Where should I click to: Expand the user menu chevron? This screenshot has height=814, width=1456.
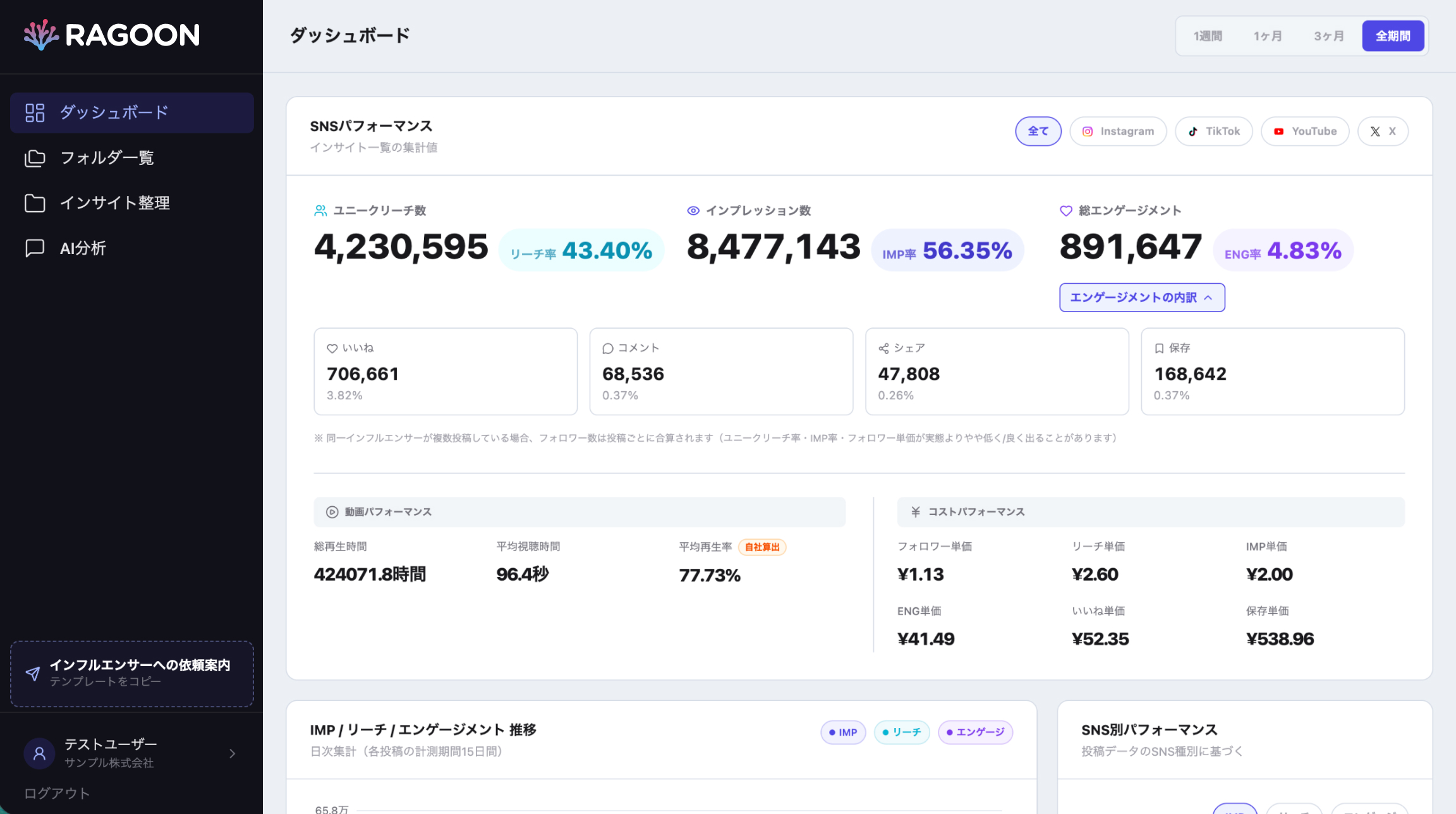[233, 753]
